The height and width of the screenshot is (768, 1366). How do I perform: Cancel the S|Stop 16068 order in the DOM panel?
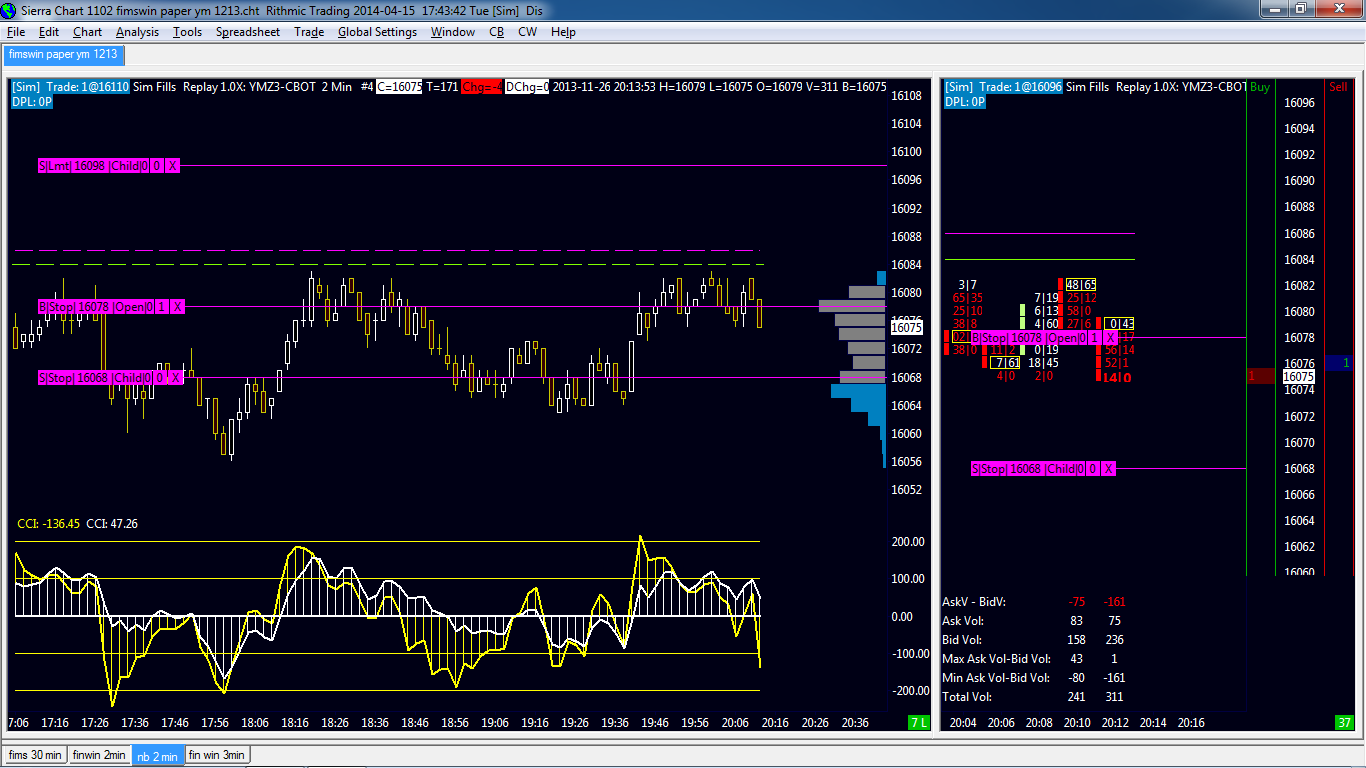coord(1108,469)
